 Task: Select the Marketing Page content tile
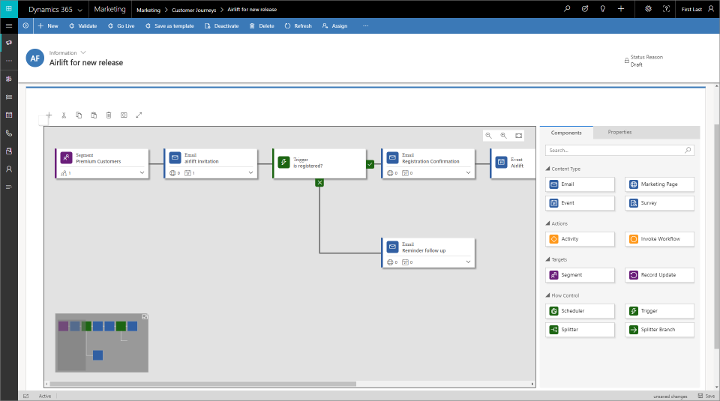pyautogui.click(x=660, y=185)
